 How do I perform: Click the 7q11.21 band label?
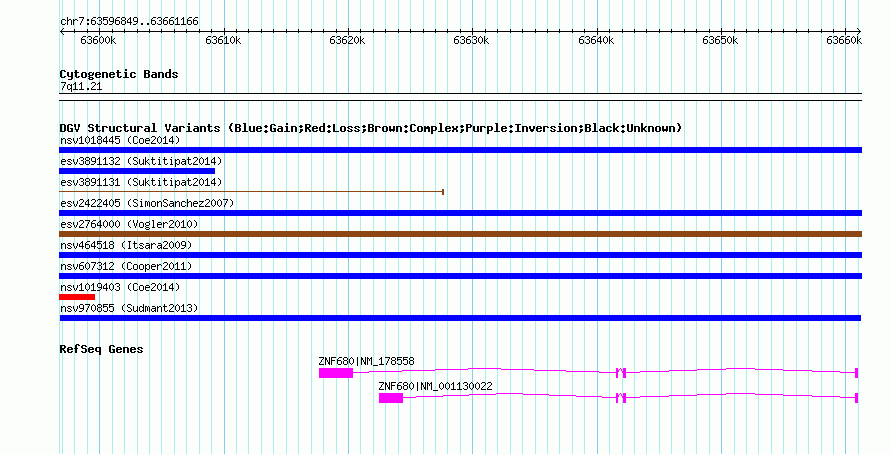(x=81, y=87)
